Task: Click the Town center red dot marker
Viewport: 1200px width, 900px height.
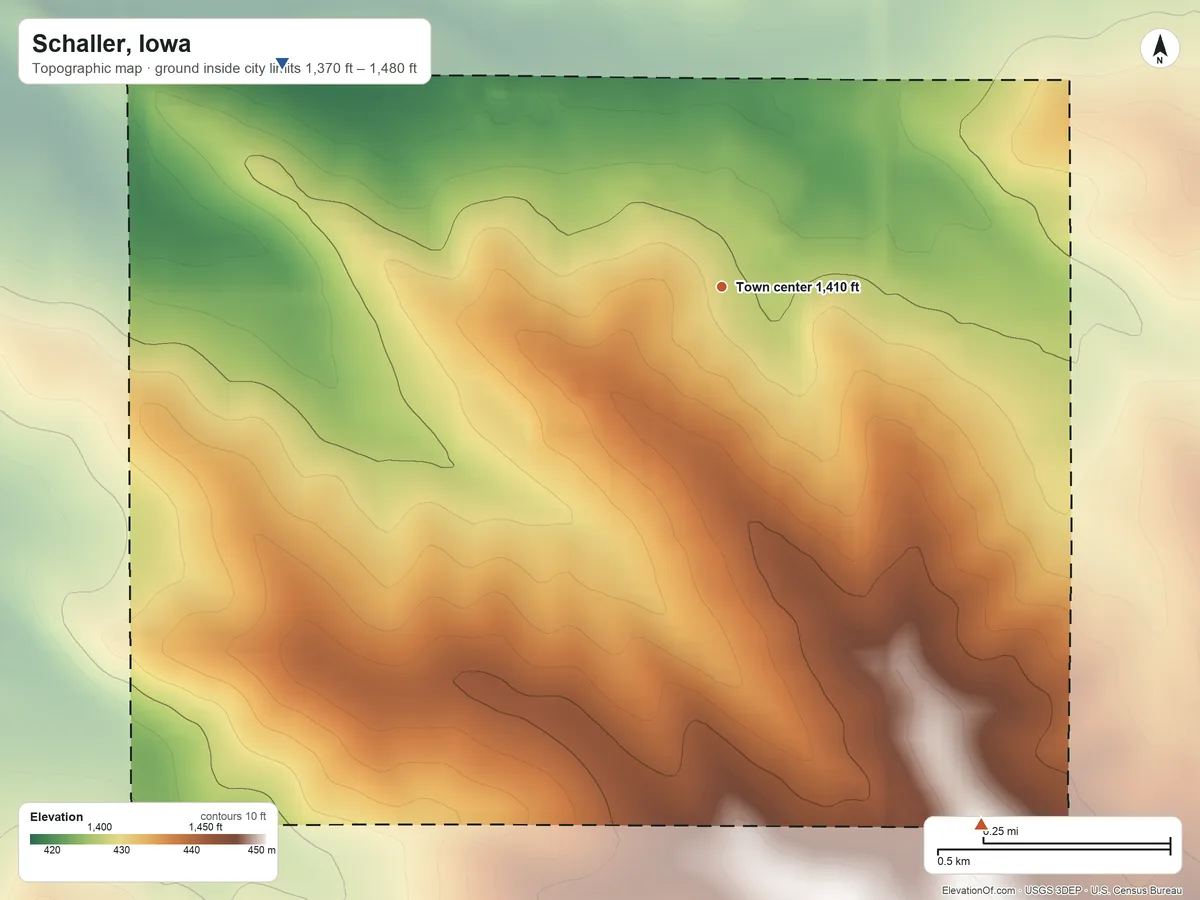Action: (722, 287)
